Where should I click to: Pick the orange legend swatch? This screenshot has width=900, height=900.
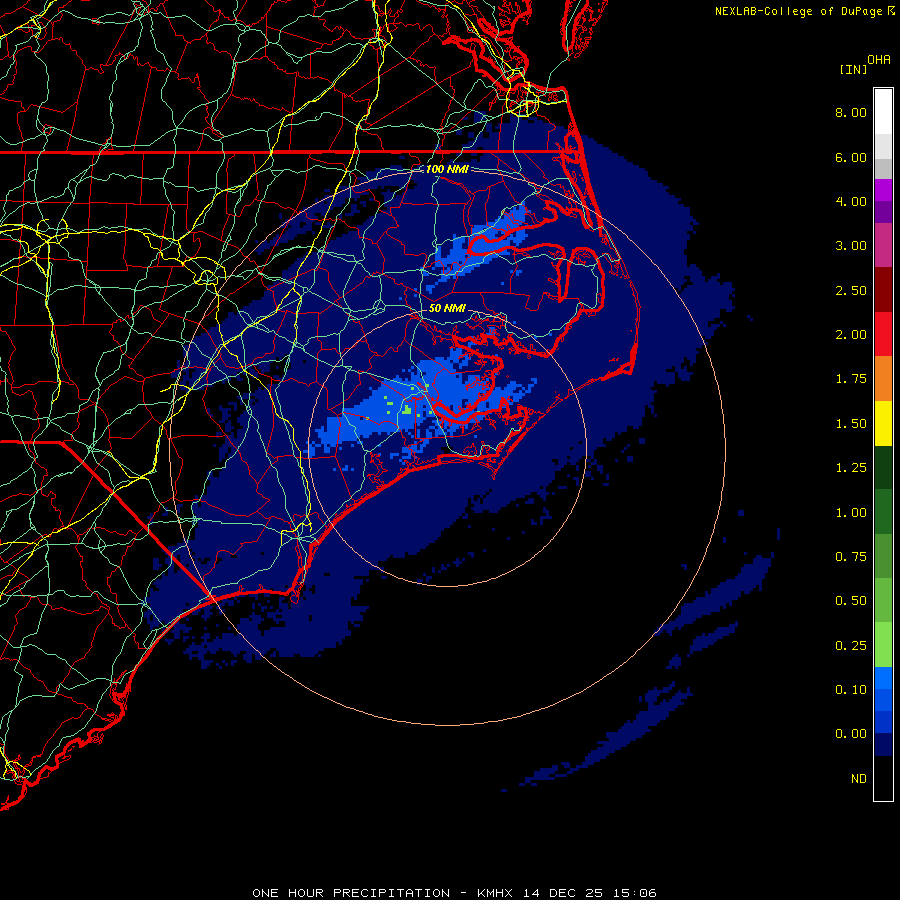(883, 379)
